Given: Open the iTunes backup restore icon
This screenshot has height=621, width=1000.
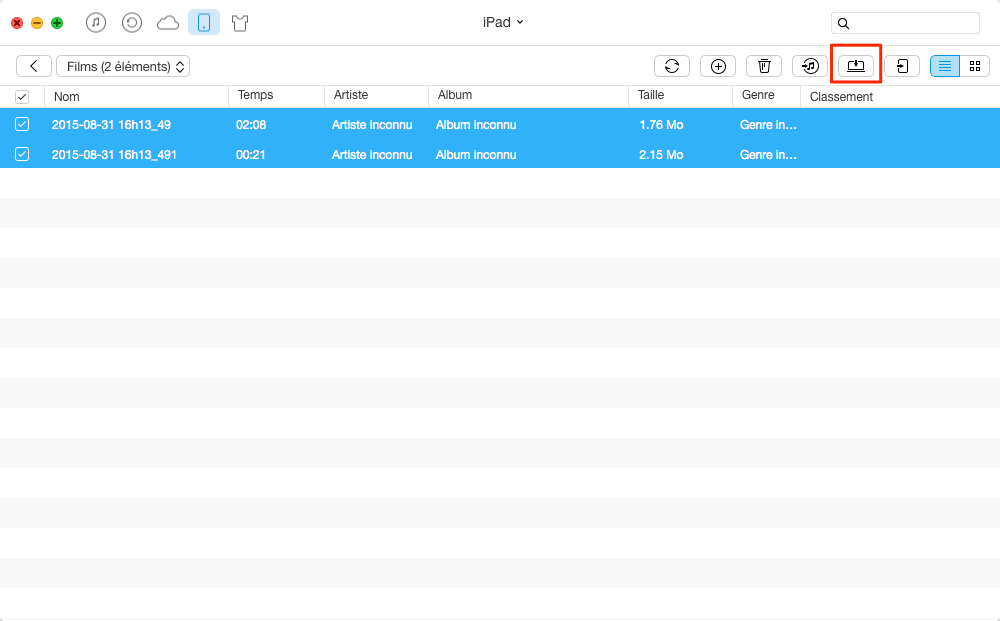Looking at the screenshot, I should coord(132,23).
